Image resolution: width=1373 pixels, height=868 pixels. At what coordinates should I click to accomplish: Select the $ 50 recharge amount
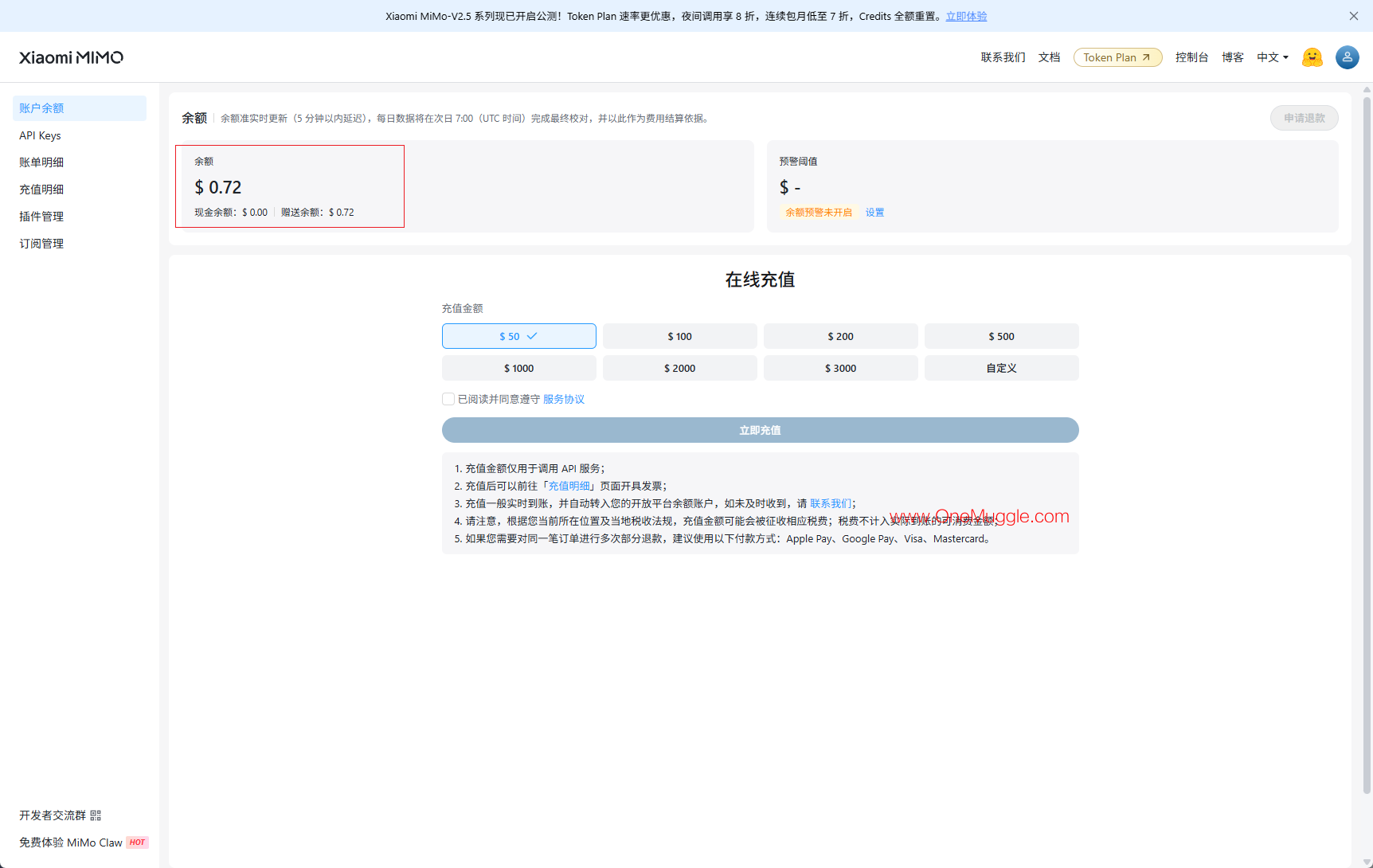click(518, 336)
